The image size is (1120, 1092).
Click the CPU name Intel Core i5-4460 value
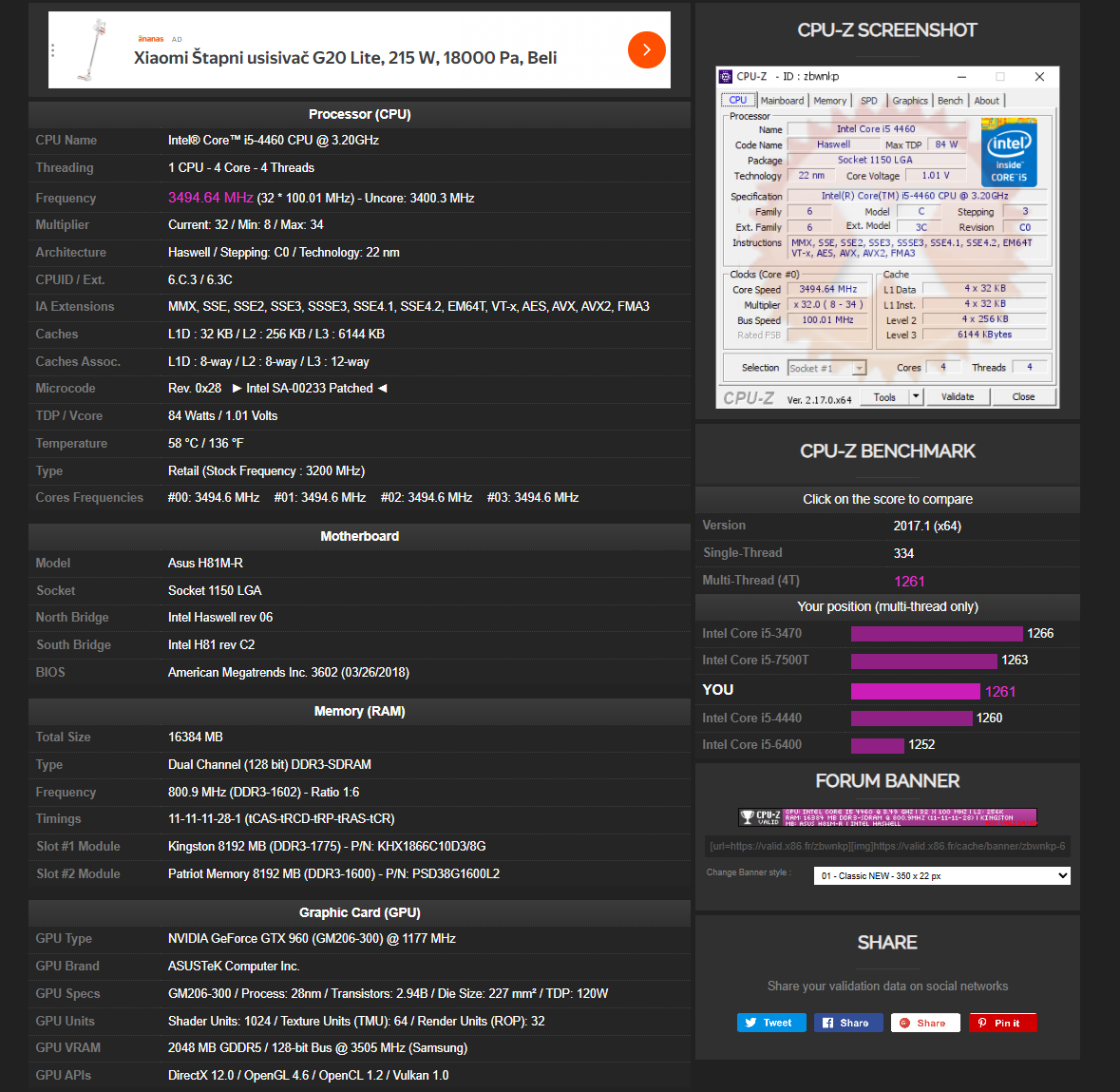(274, 140)
